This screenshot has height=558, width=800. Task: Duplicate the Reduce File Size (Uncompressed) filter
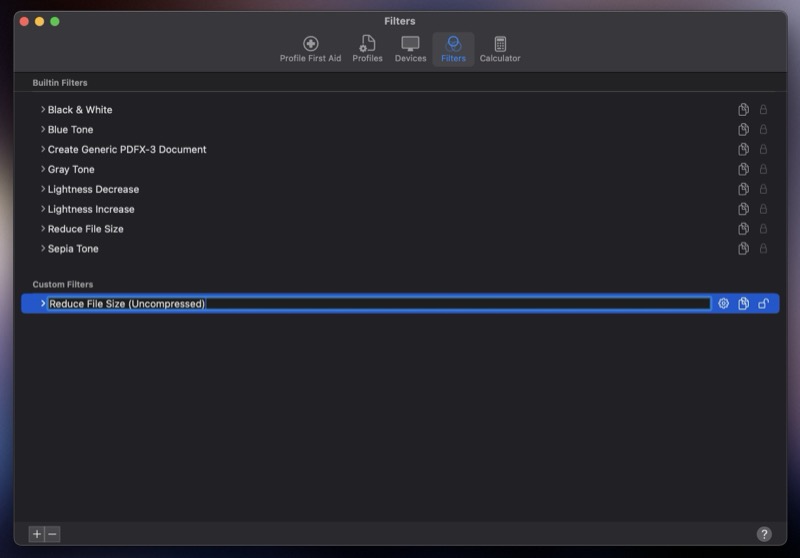743,303
